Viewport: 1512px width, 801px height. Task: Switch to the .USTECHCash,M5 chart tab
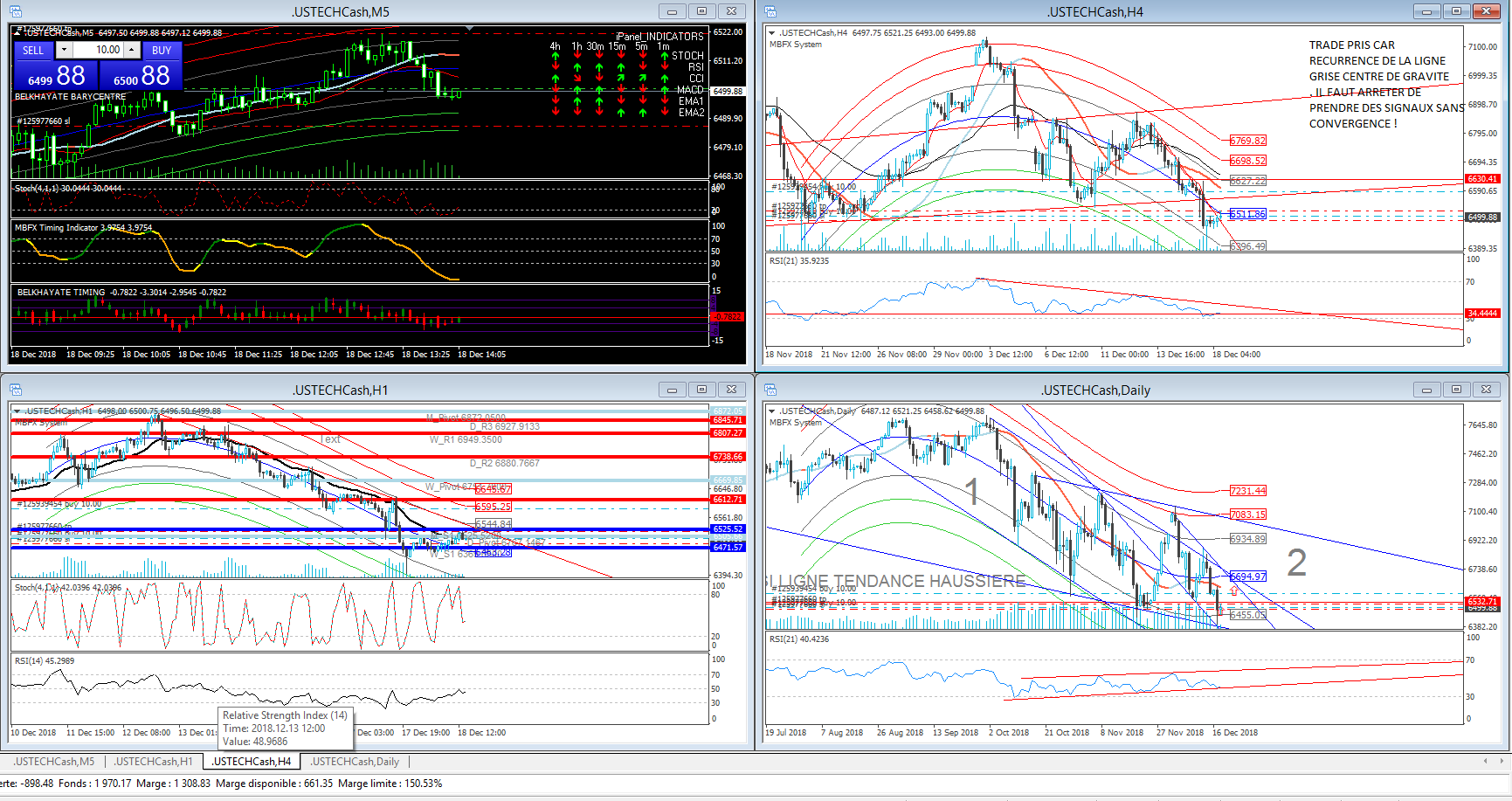(x=54, y=762)
